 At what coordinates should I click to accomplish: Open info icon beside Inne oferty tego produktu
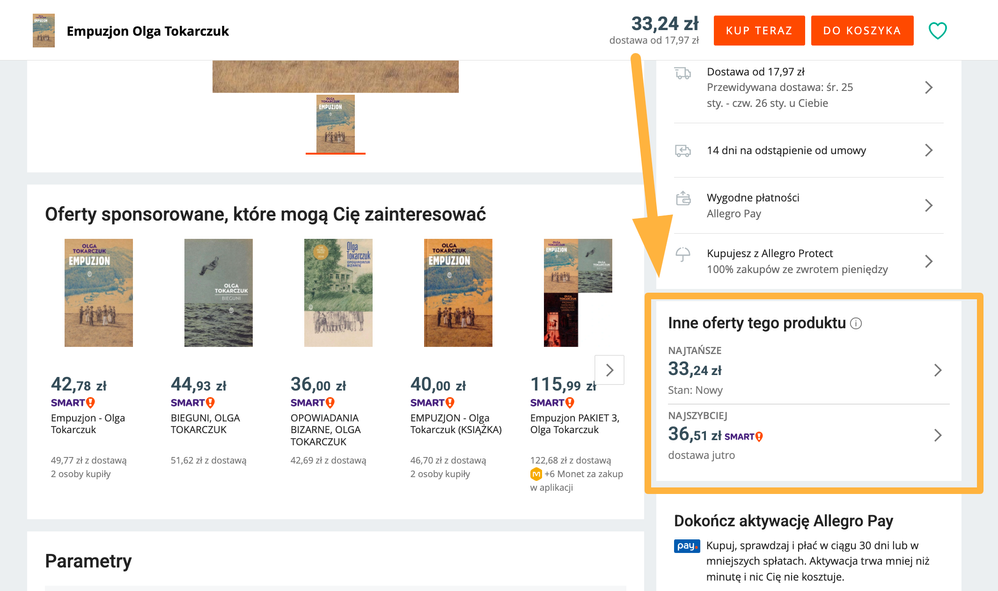[856, 323]
